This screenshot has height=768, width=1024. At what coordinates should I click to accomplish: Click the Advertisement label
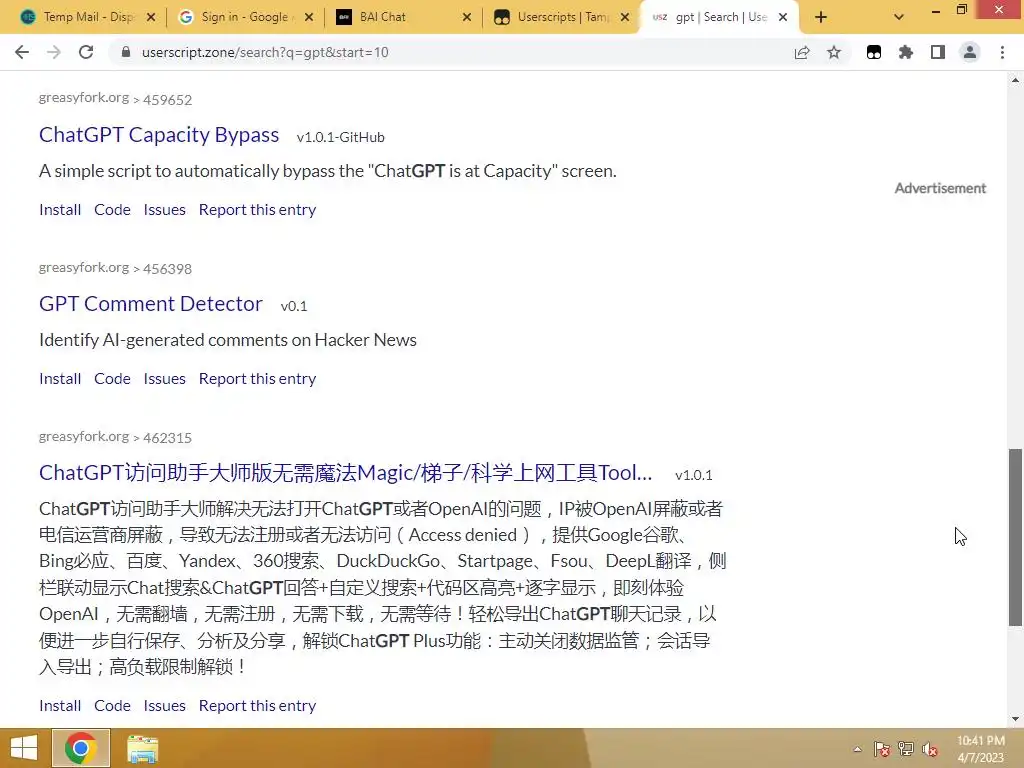coord(940,188)
